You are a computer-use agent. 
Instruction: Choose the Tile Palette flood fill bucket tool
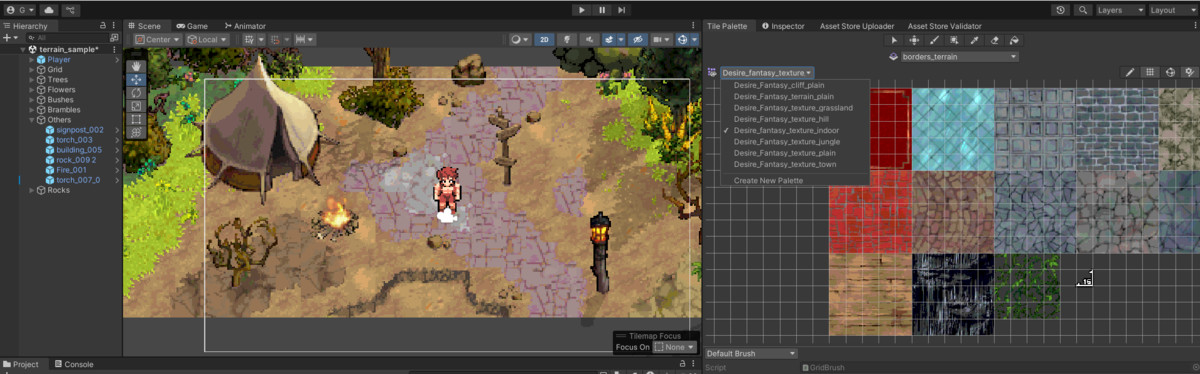(x=1014, y=40)
